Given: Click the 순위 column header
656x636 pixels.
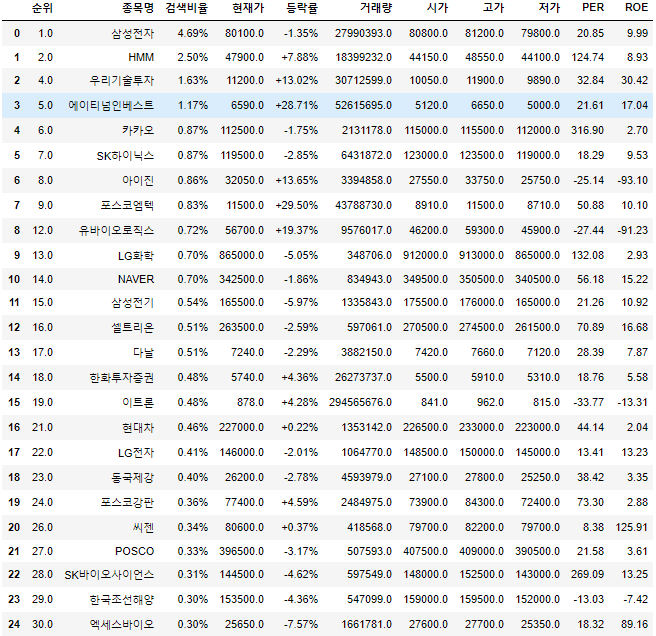Looking at the screenshot, I should coord(42,8).
